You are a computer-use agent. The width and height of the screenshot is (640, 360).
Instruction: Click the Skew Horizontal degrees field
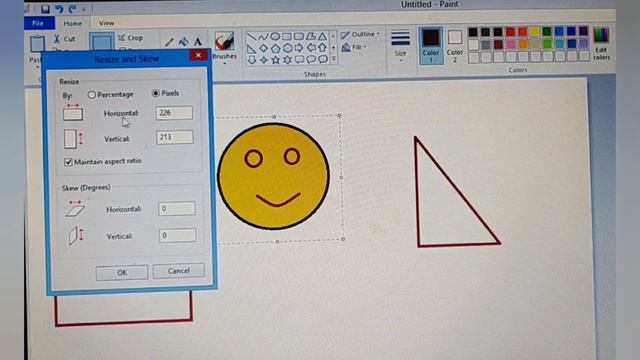pyautogui.click(x=177, y=209)
